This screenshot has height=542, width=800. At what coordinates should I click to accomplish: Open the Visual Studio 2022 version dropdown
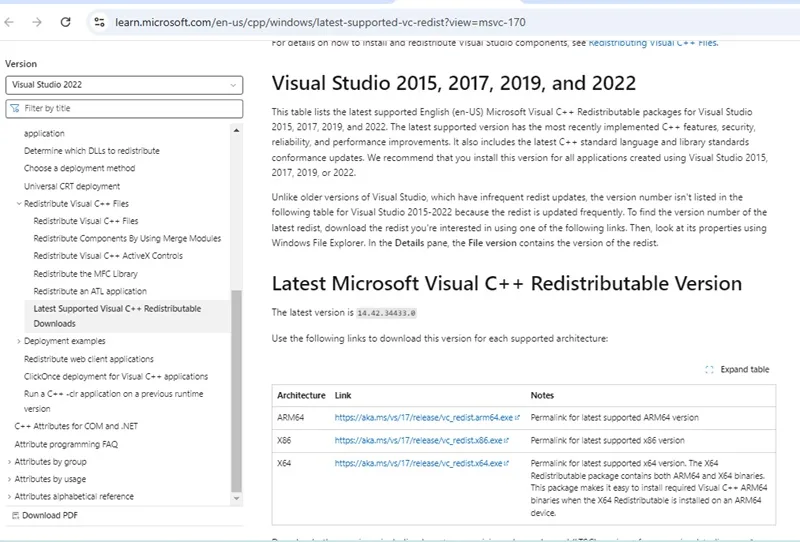click(x=124, y=85)
